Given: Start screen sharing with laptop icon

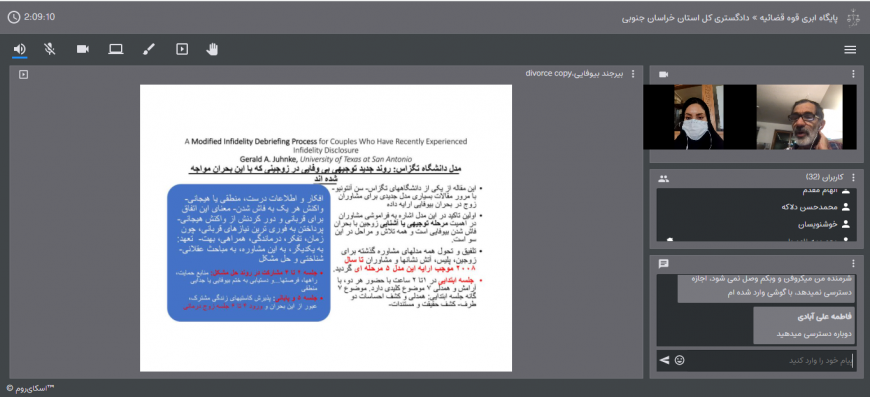Looking at the screenshot, I should 115,49.
